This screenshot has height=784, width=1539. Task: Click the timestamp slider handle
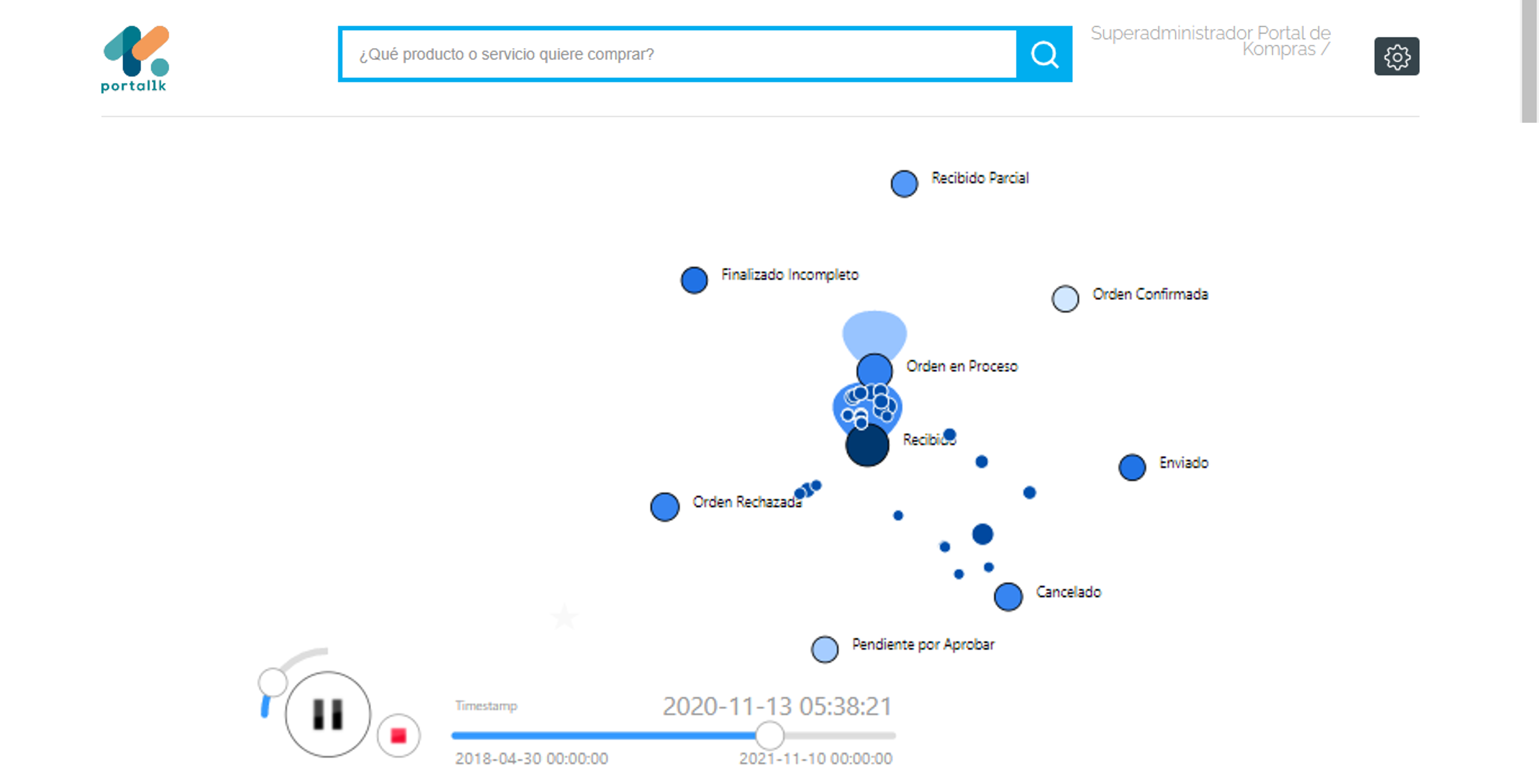coord(769,735)
